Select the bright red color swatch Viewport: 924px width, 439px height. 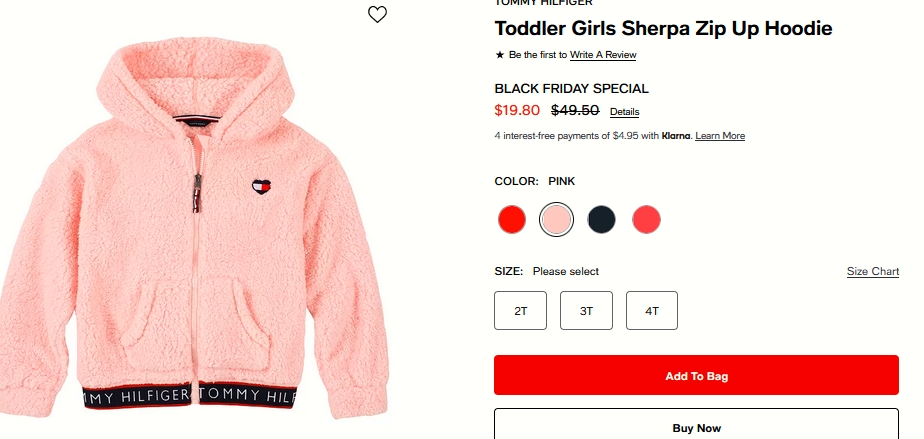[x=512, y=219]
